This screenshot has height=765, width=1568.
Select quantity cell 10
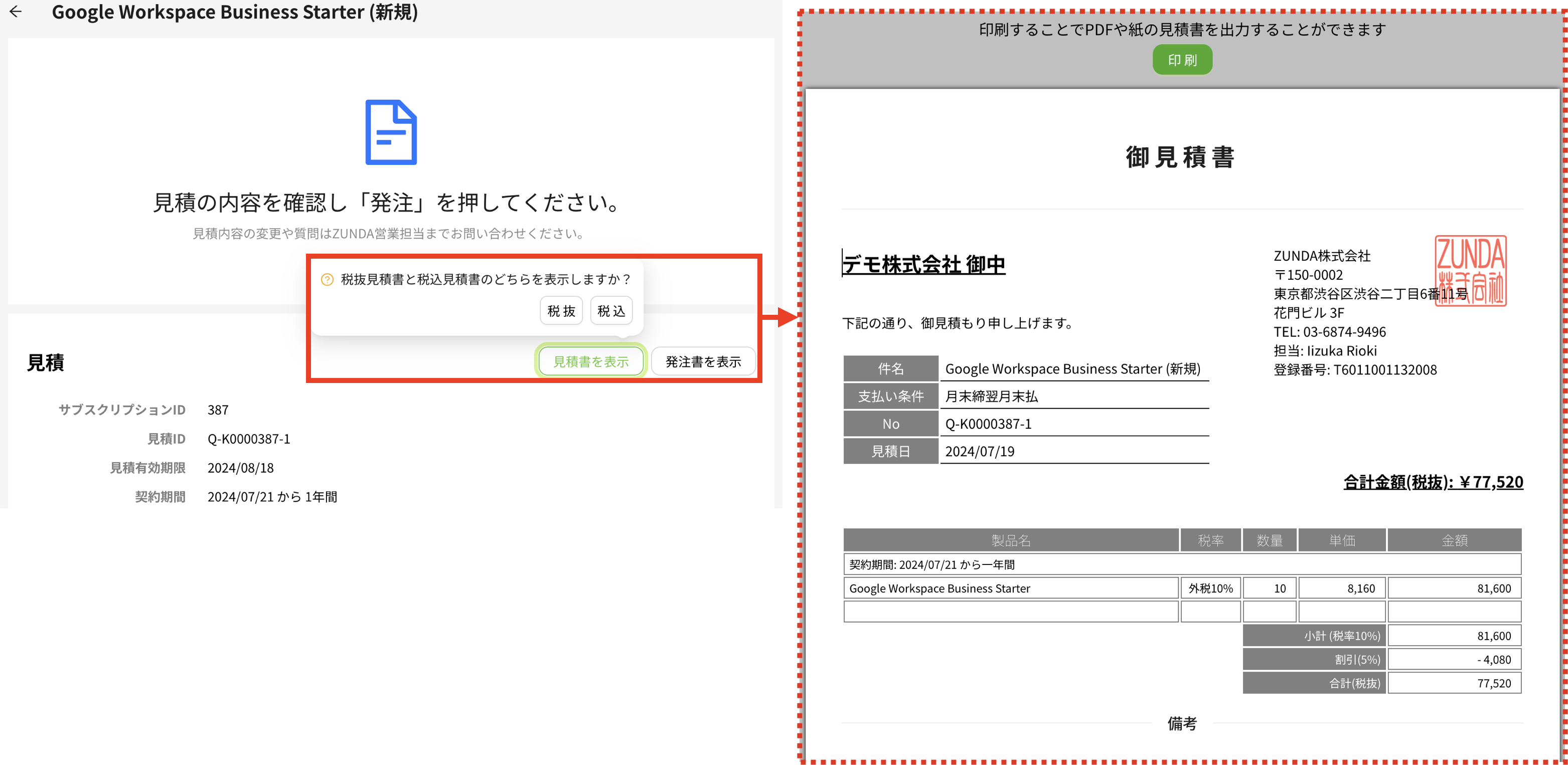pos(1270,588)
